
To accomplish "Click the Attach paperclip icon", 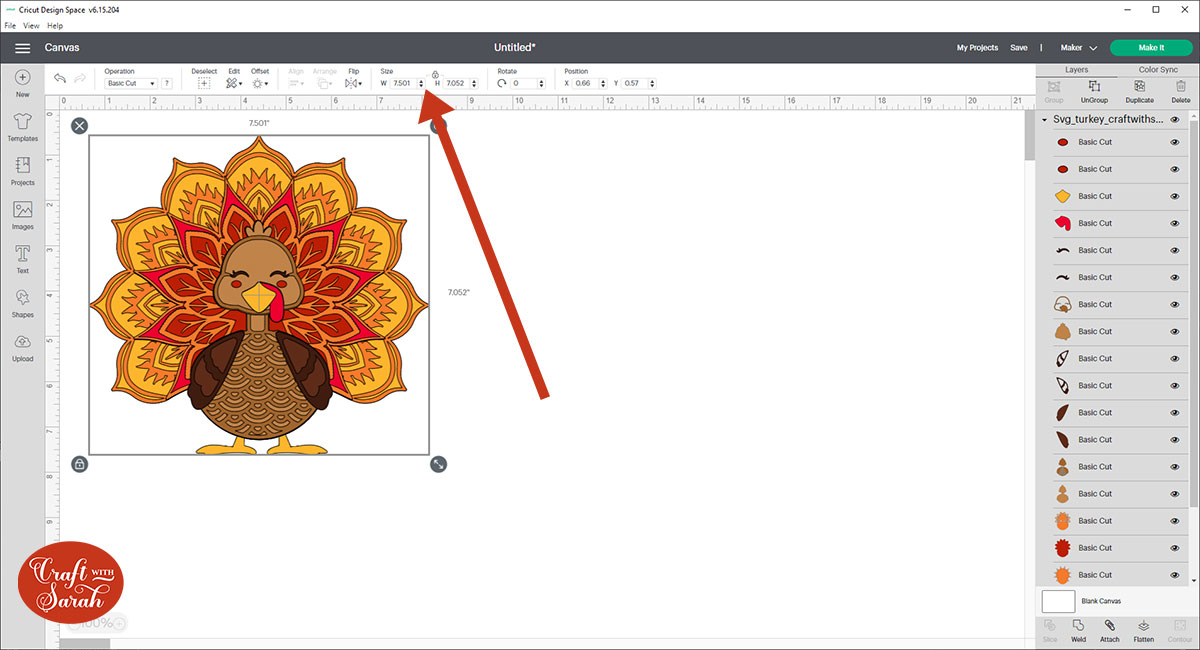I will [x=1109, y=626].
